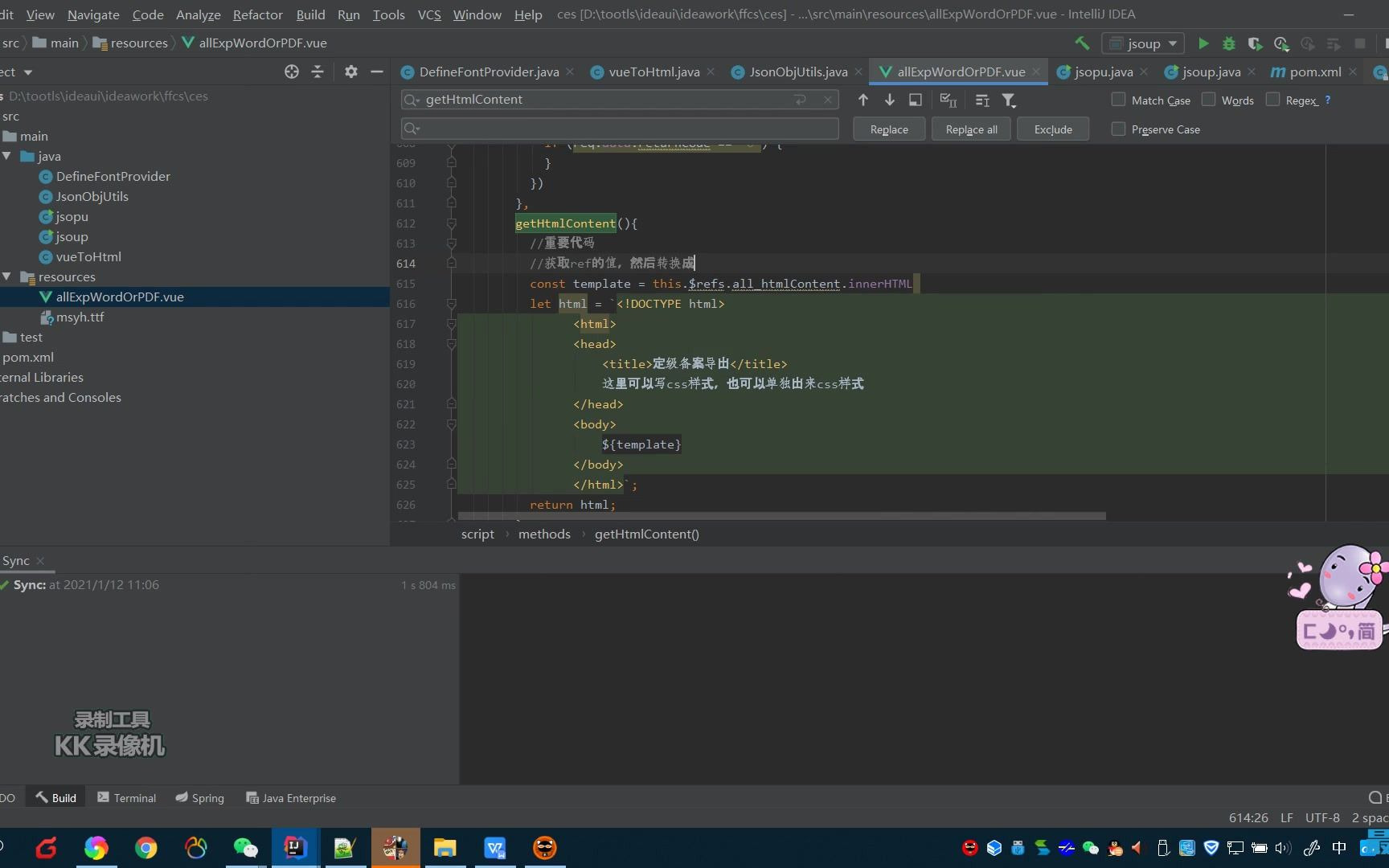Image resolution: width=1389 pixels, height=868 pixels.
Task: Select opened file with the crosshair icon
Action: pyautogui.click(x=291, y=72)
